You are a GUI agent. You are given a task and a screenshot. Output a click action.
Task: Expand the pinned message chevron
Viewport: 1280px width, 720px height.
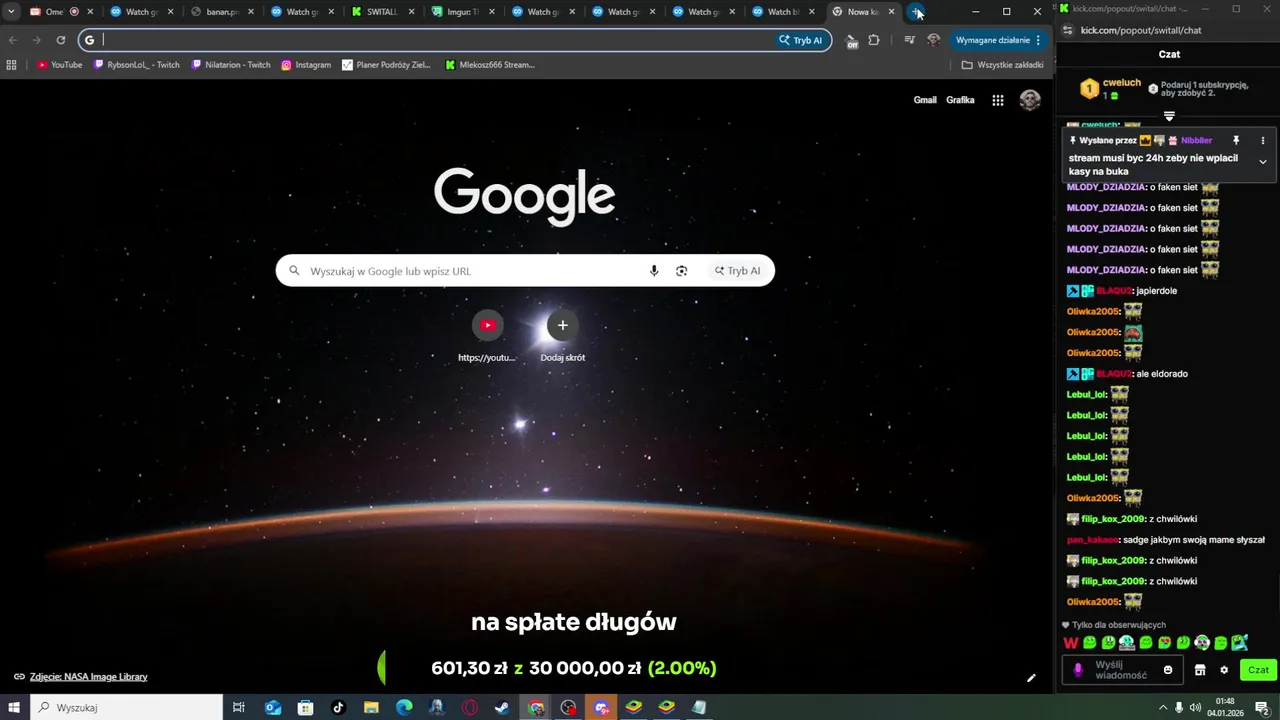point(1262,162)
